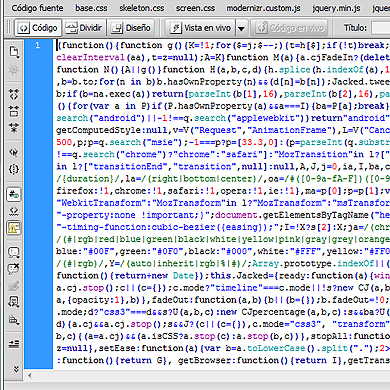
Task: Click 'clearInterval' at start of second line
Action: pyautogui.click(x=90, y=57)
